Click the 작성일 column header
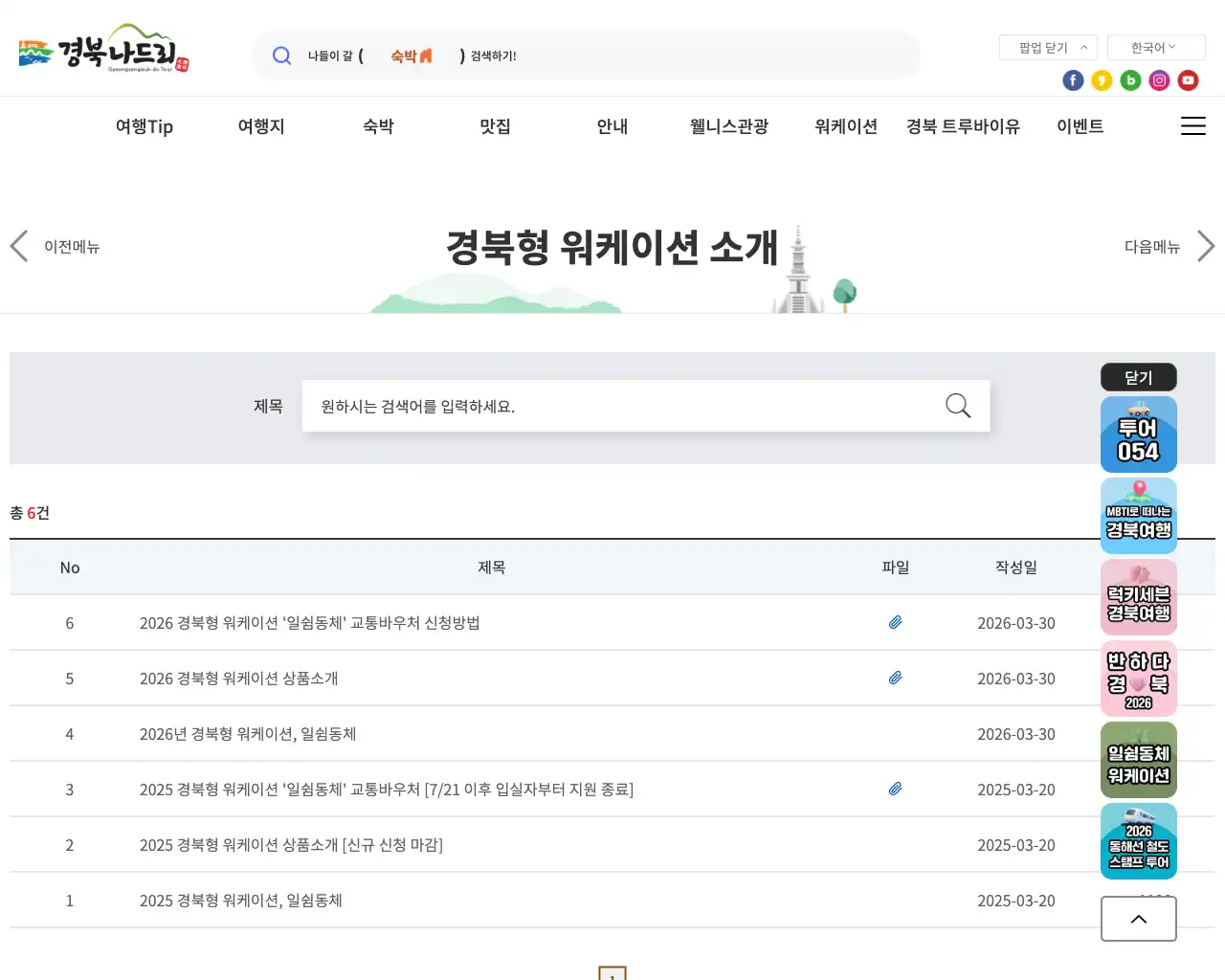The image size is (1225, 980). [1016, 568]
